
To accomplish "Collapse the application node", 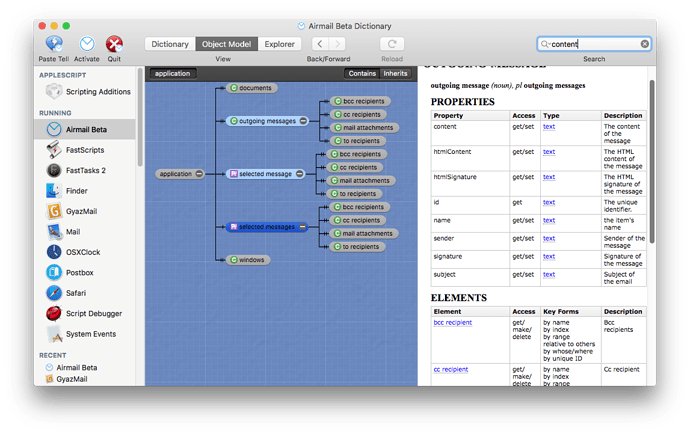I will tap(199, 174).
